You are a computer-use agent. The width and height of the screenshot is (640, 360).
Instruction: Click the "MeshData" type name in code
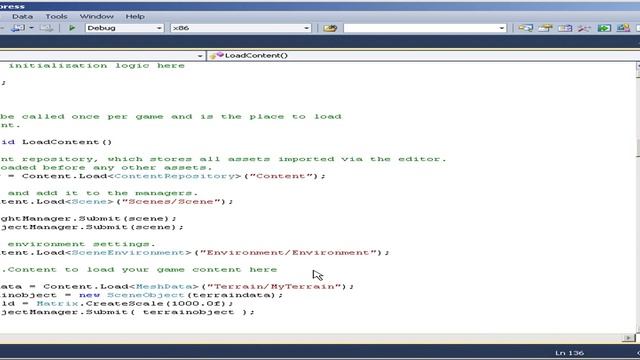click(164, 286)
